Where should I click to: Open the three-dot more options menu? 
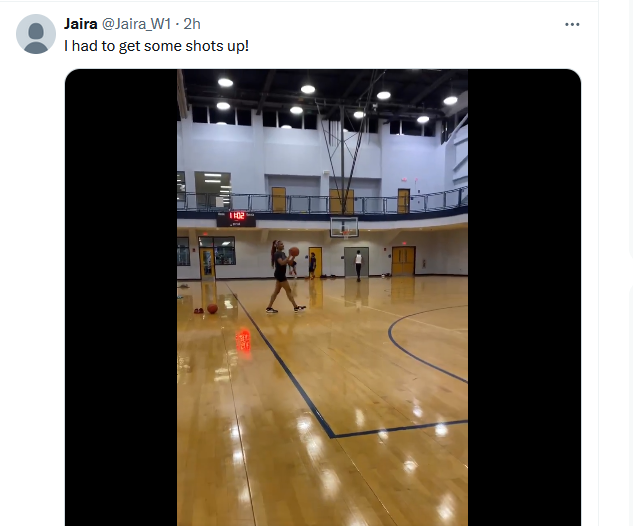[x=572, y=25]
